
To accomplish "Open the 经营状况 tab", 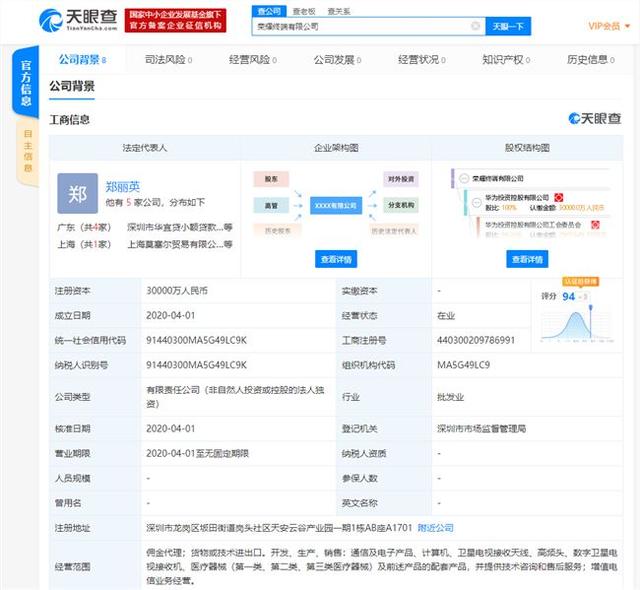I will pyautogui.click(x=422, y=60).
